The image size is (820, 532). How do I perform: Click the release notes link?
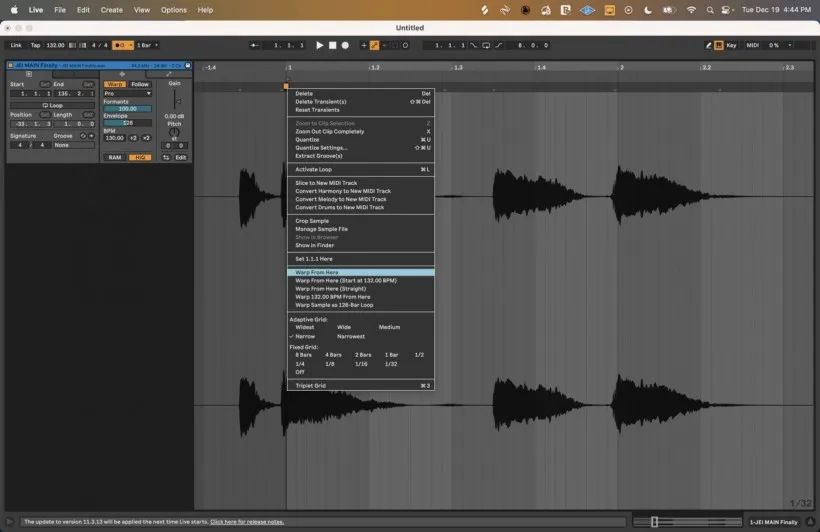tap(247, 522)
